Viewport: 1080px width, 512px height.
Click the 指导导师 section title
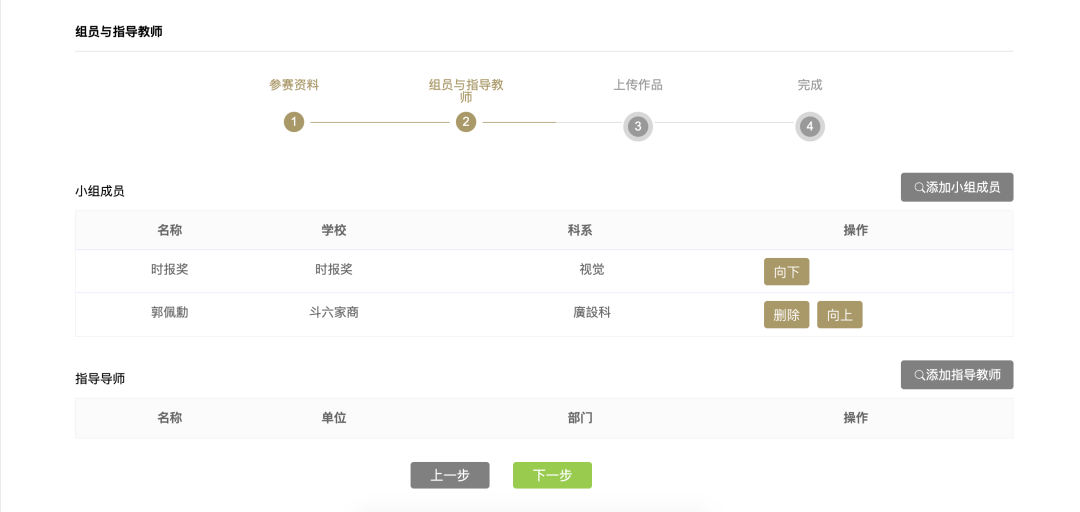pyautogui.click(x=100, y=379)
